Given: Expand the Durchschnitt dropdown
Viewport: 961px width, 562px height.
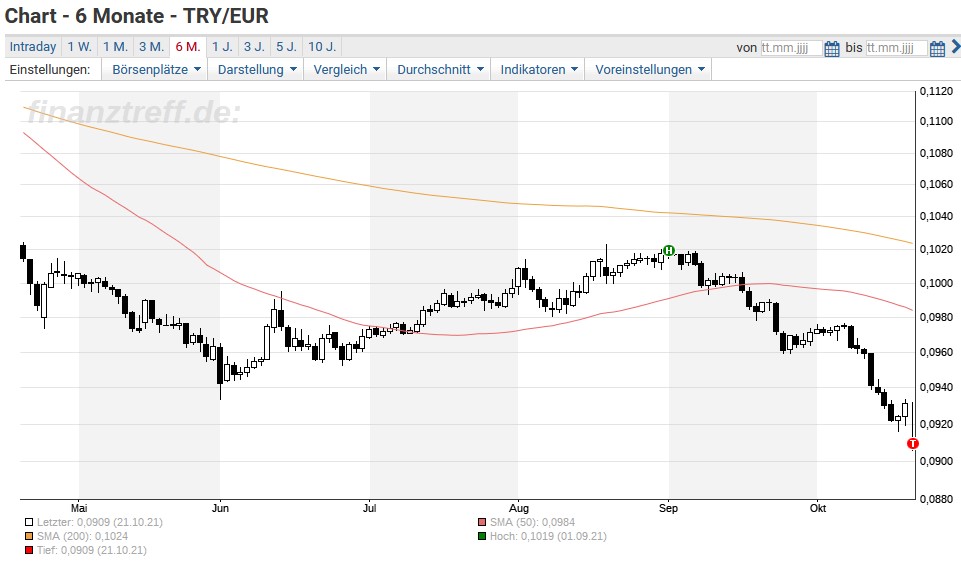Looking at the screenshot, I should [439, 70].
